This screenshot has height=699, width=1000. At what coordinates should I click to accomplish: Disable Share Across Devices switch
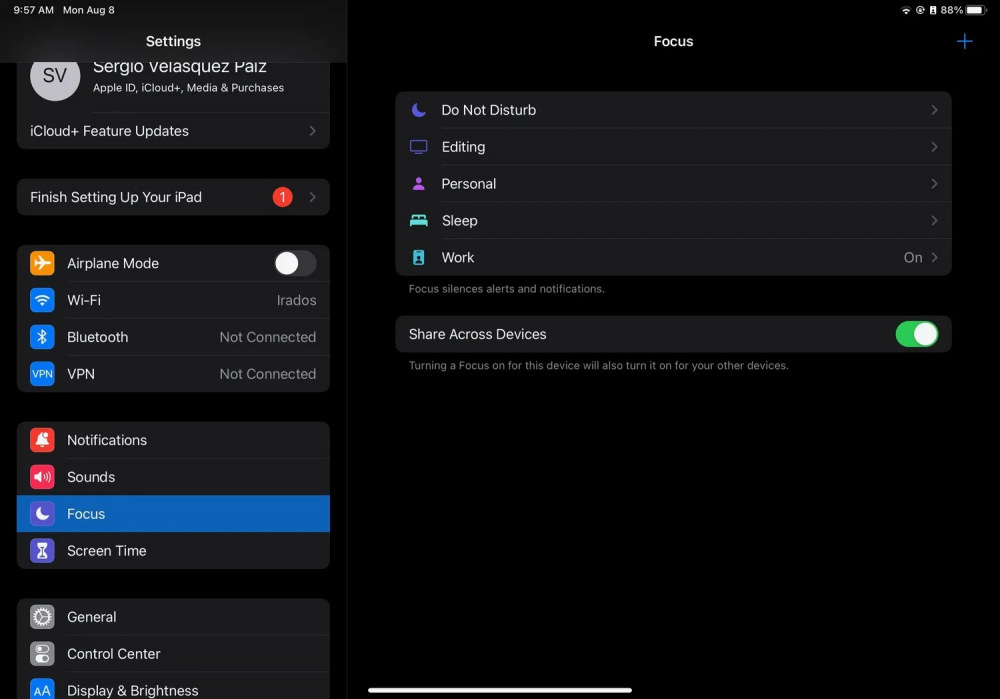click(916, 334)
